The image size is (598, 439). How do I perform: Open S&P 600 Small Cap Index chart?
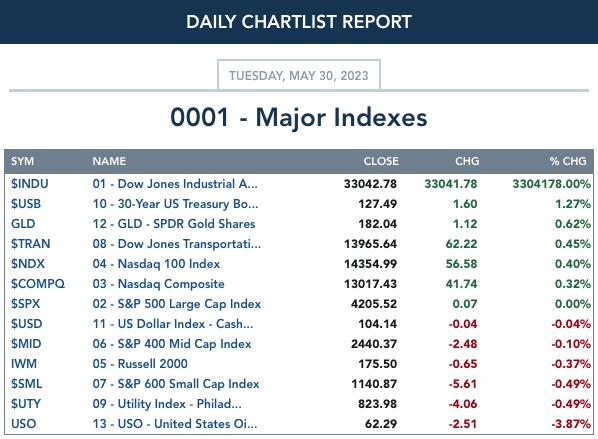[176, 384]
